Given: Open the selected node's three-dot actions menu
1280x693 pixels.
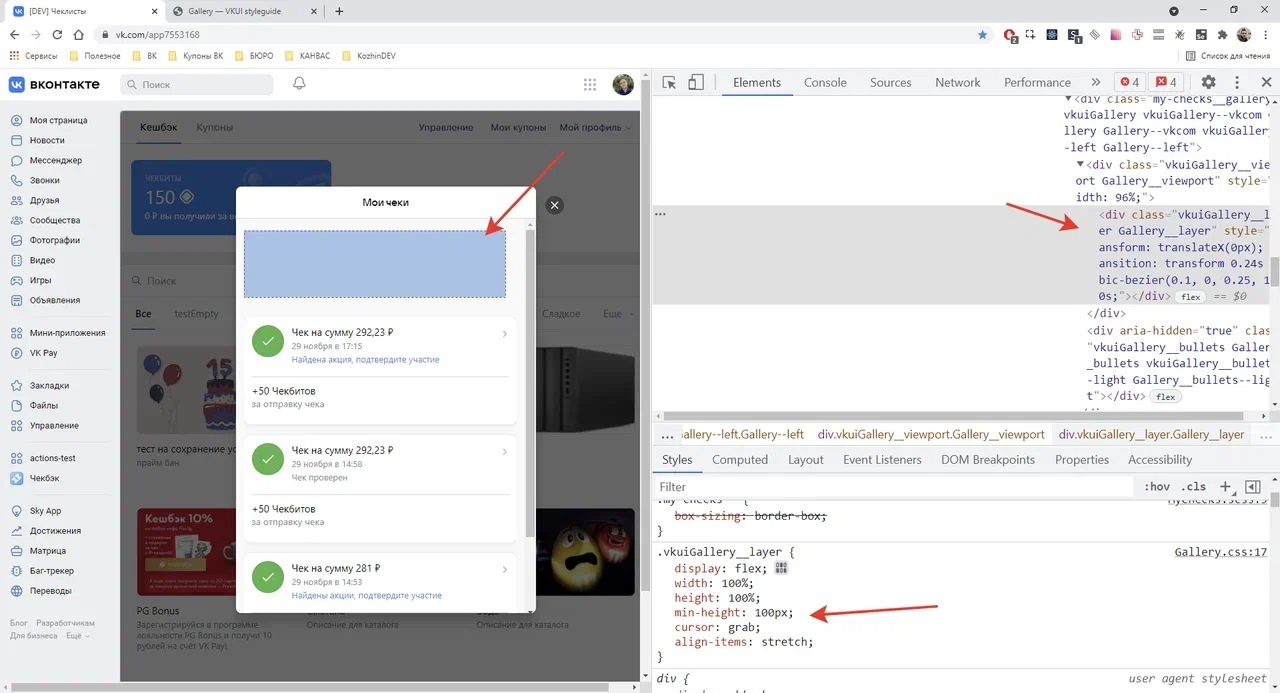Looking at the screenshot, I should click(x=660, y=214).
